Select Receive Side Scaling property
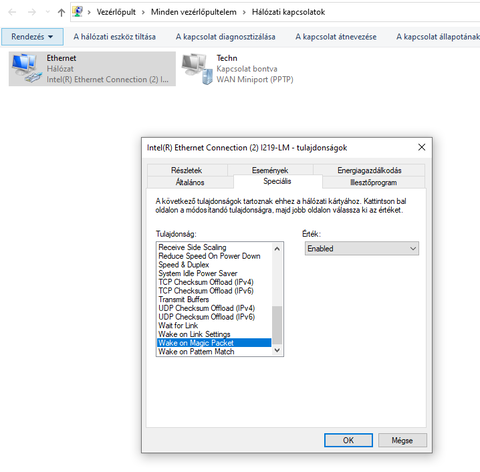The image size is (480, 472). (x=214, y=247)
